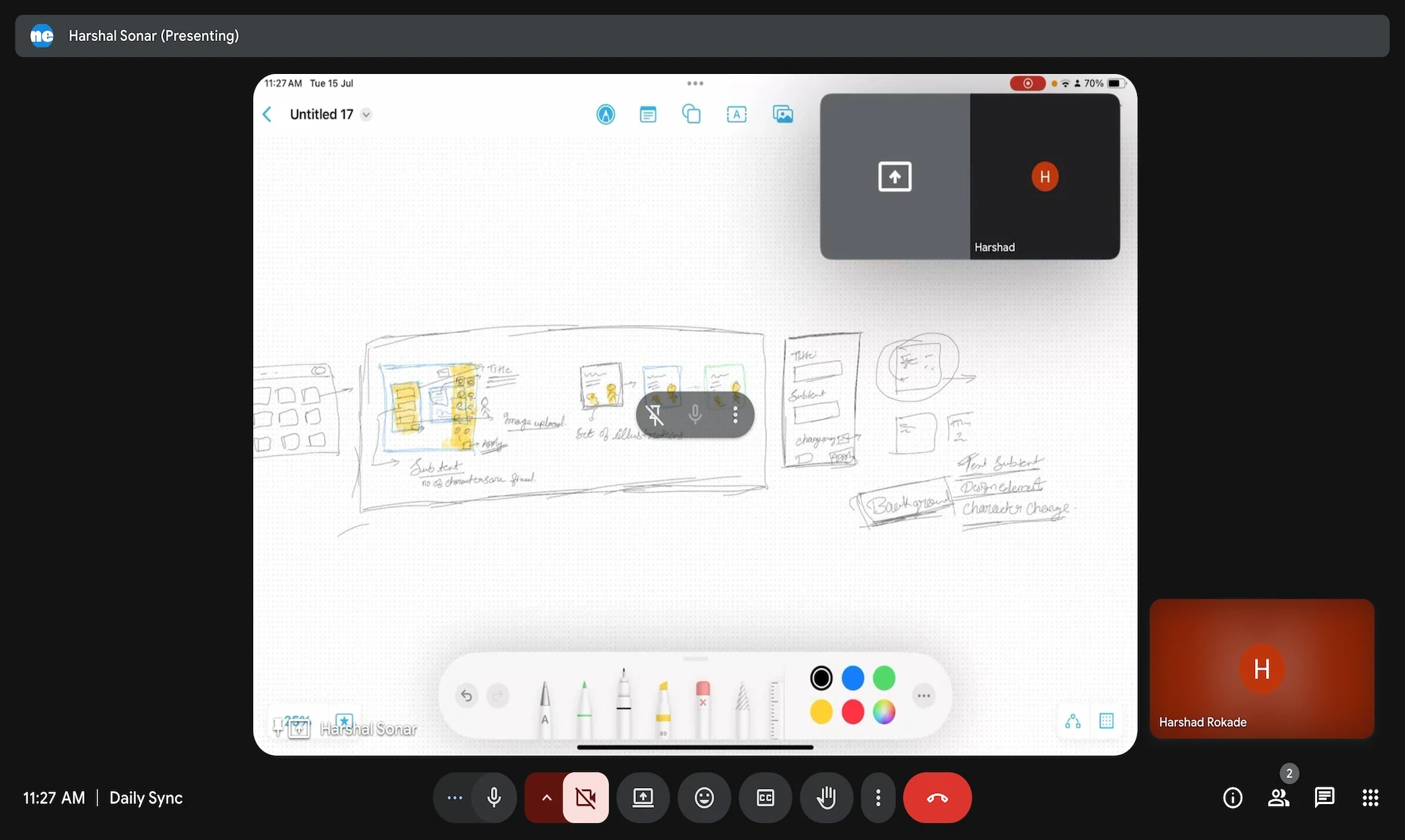Open the chat panel icon
The height and width of the screenshot is (840, 1405).
click(1325, 798)
